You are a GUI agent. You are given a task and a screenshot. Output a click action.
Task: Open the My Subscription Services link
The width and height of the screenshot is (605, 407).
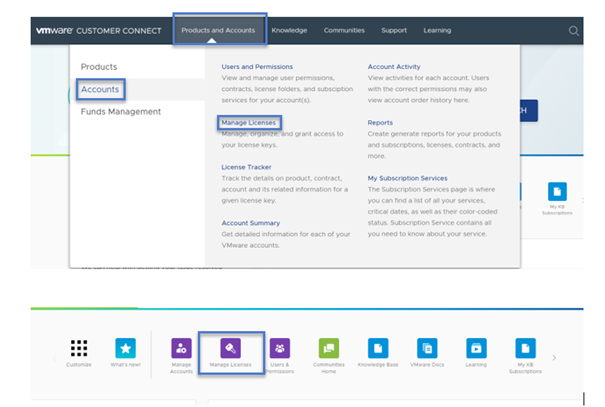point(407,178)
